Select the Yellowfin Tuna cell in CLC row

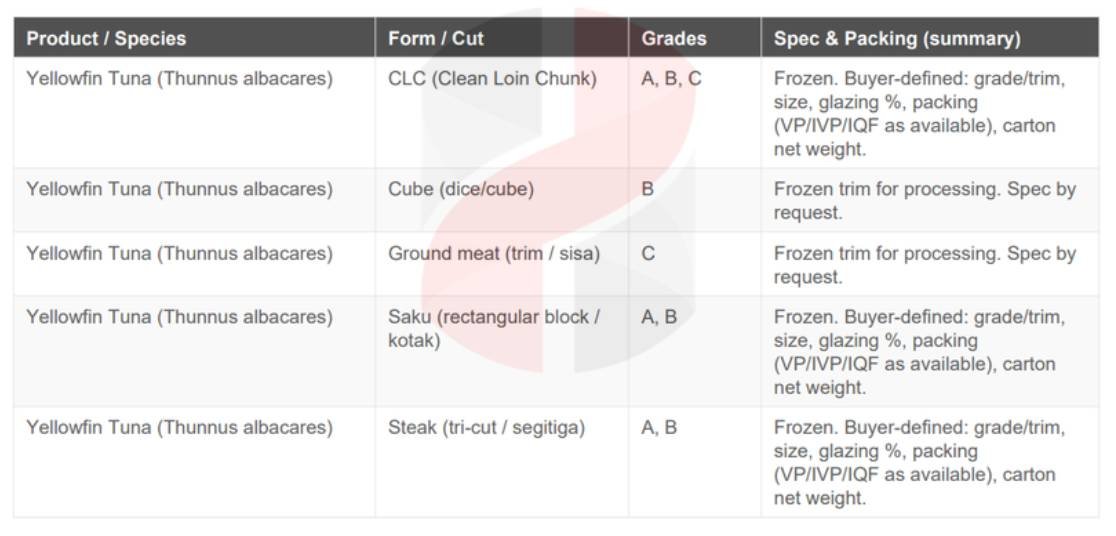pyautogui.click(x=179, y=78)
